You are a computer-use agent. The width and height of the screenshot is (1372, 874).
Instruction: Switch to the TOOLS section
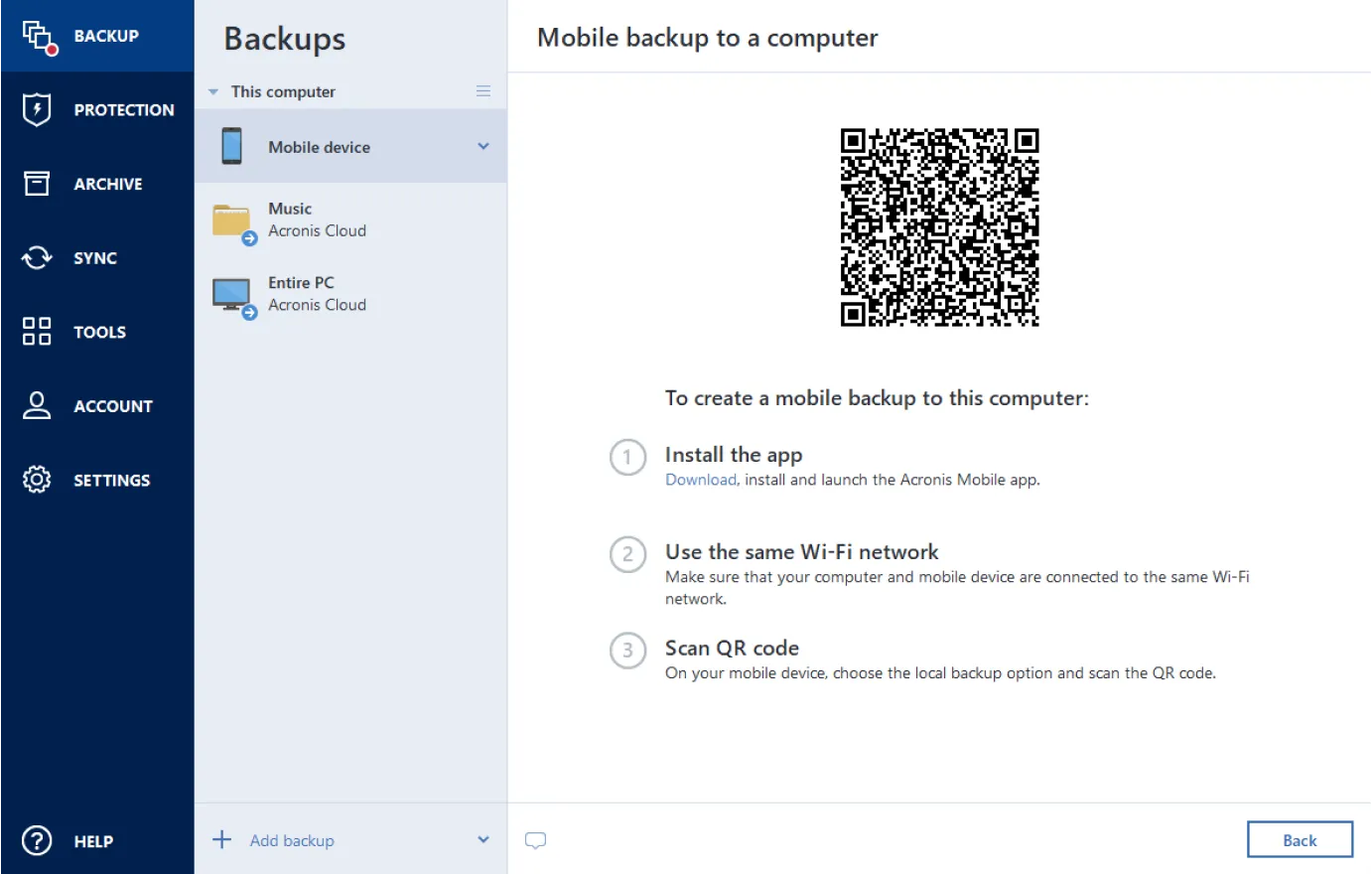coord(99,332)
